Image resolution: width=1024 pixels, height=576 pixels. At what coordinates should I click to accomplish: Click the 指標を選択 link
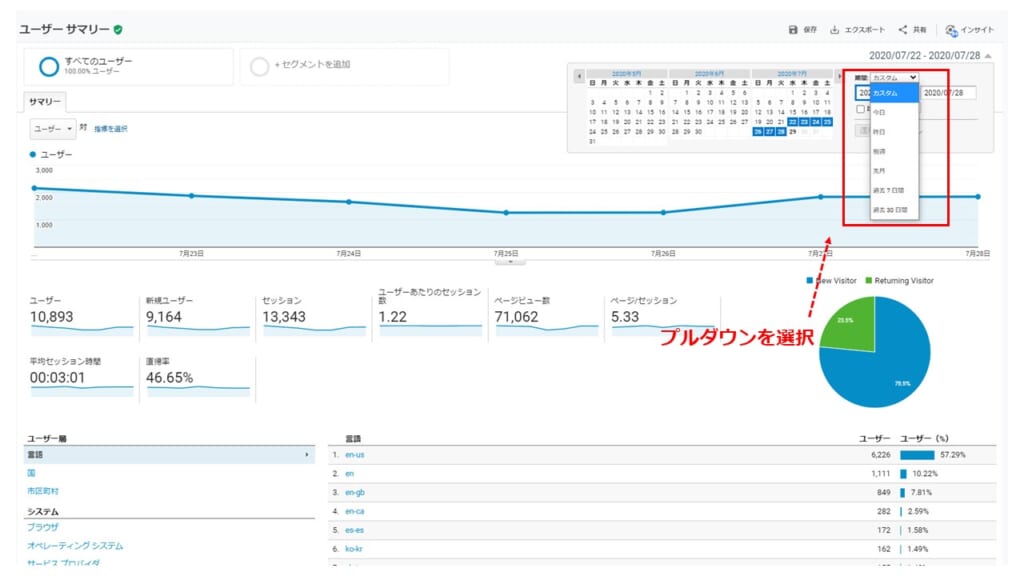coord(110,129)
